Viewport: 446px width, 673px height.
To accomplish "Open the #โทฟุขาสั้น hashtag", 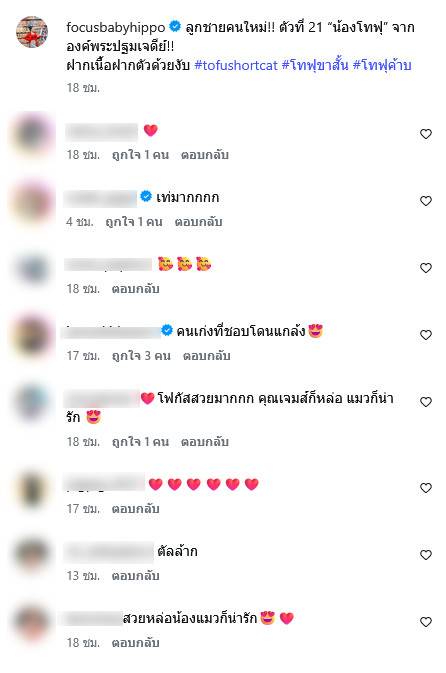I will pyautogui.click(x=315, y=65).
